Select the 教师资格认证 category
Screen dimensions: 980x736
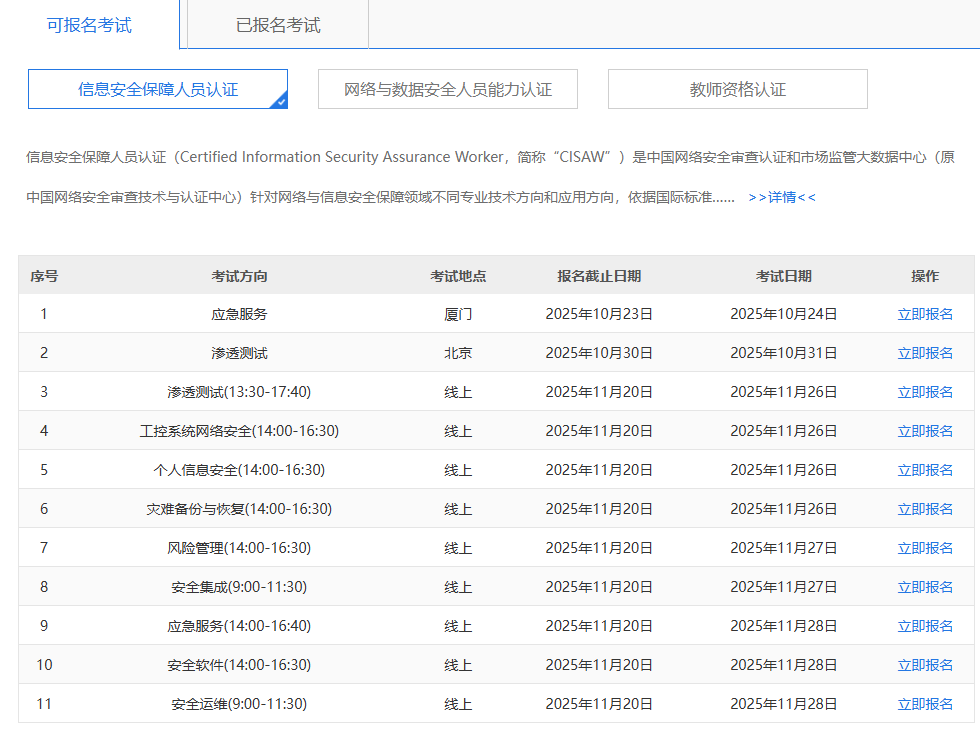(737, 89)
